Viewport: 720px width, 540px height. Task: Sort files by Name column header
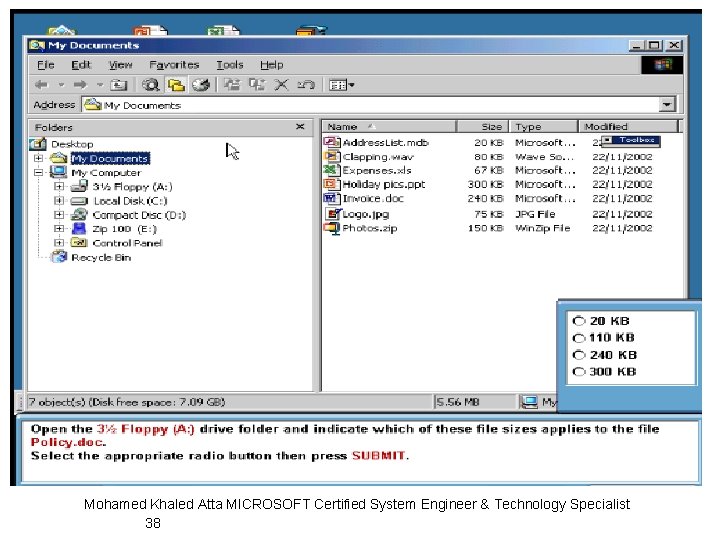pyautogui.click(x=389, y=126)
